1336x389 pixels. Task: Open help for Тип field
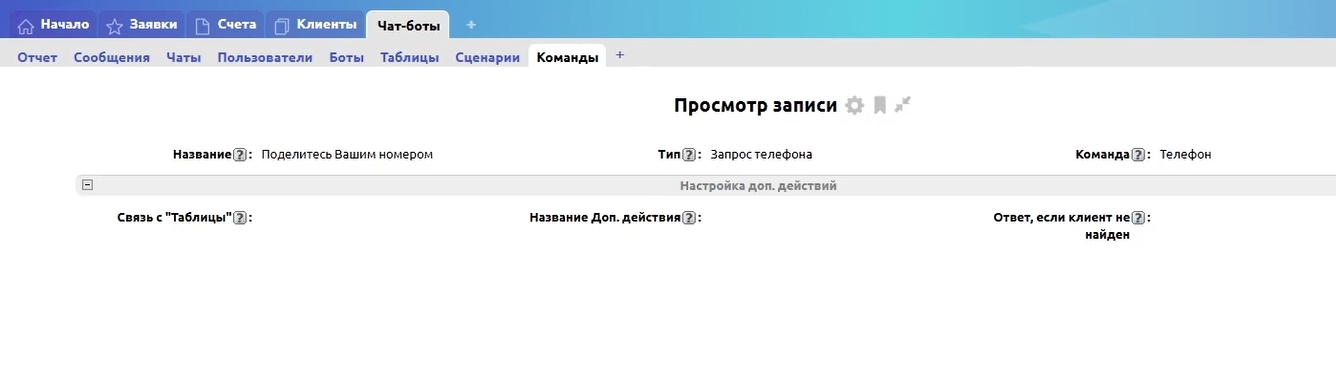(x=689, y=155)
